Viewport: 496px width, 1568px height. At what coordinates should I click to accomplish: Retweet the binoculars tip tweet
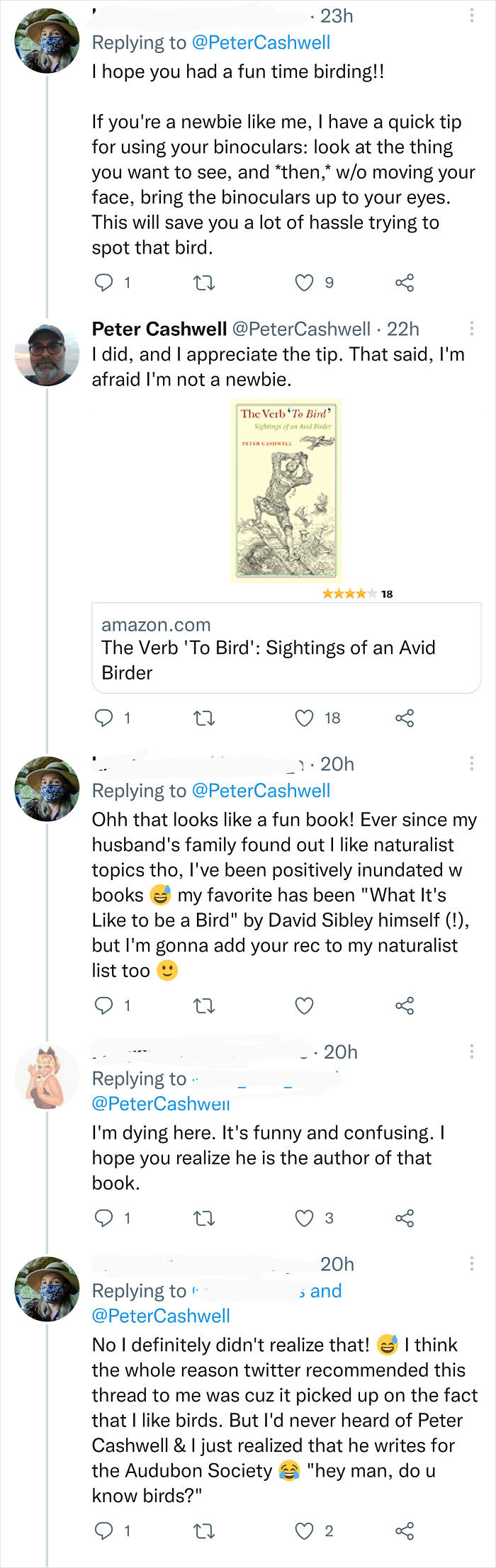pyautogui.click(x=205, y=282)
